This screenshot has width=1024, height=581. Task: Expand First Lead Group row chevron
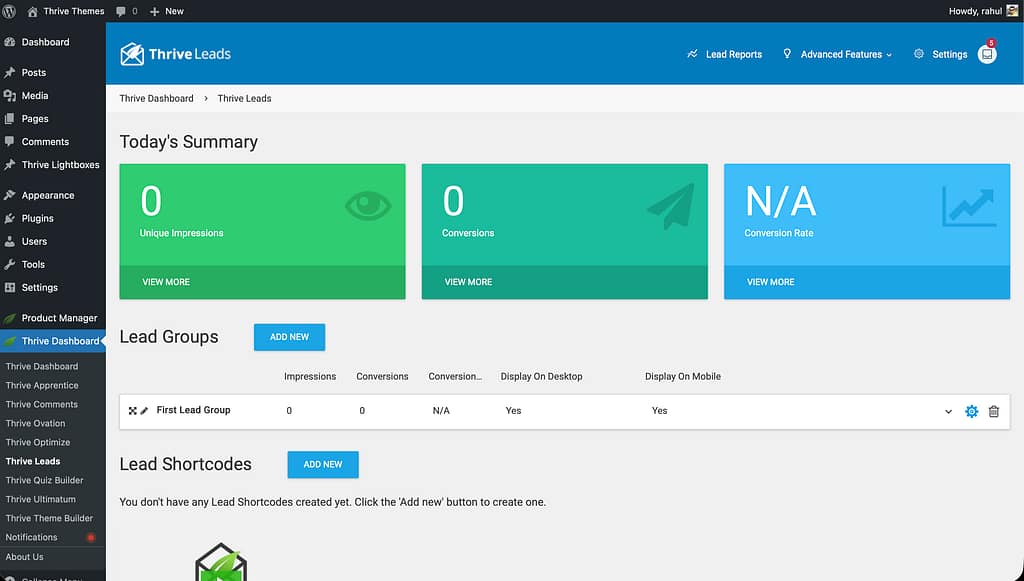pos(948,412)
